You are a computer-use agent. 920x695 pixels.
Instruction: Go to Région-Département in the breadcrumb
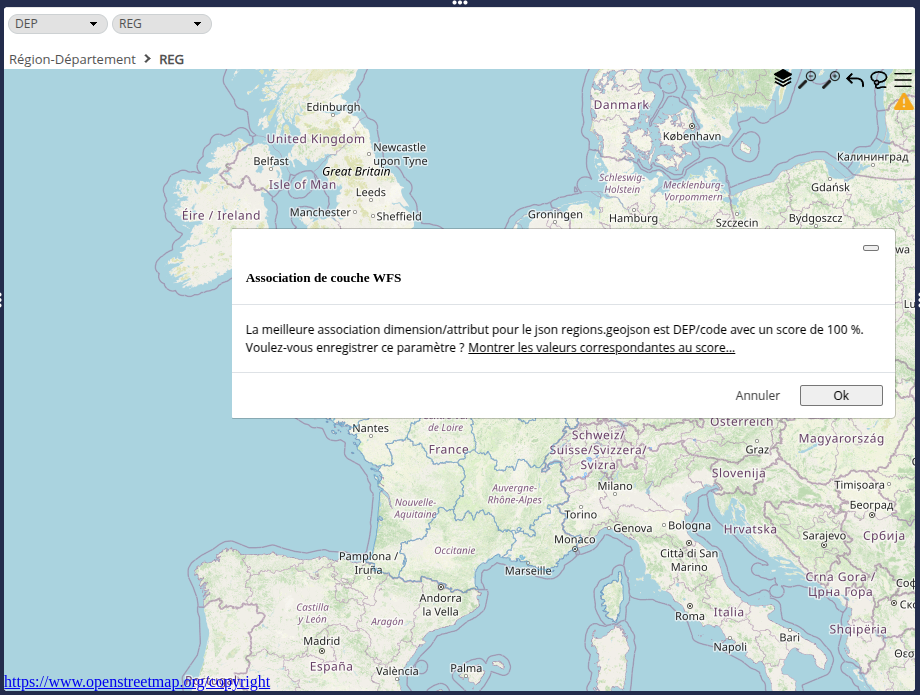pyautogui.click(x=72, y=59)
